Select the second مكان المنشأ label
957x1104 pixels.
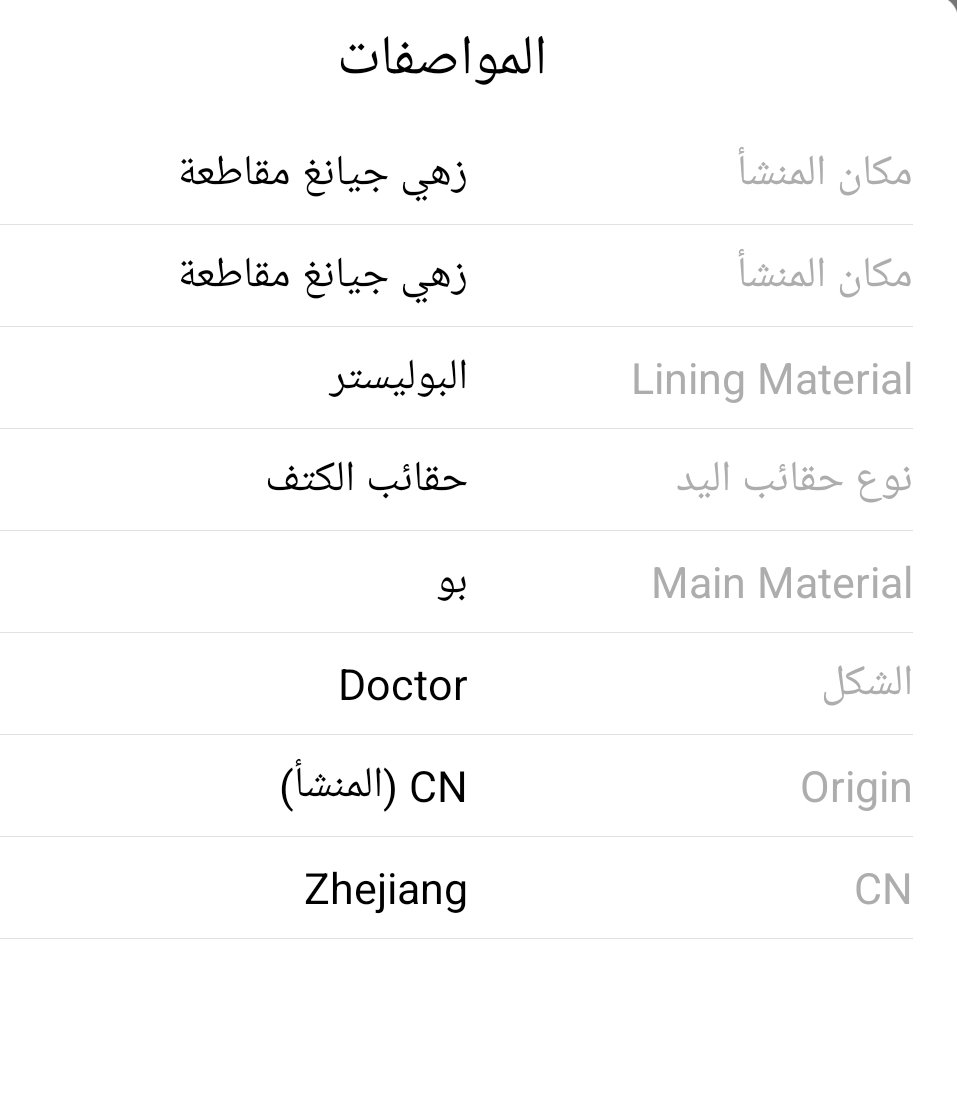pyautogui.click(x=825, y=272)
